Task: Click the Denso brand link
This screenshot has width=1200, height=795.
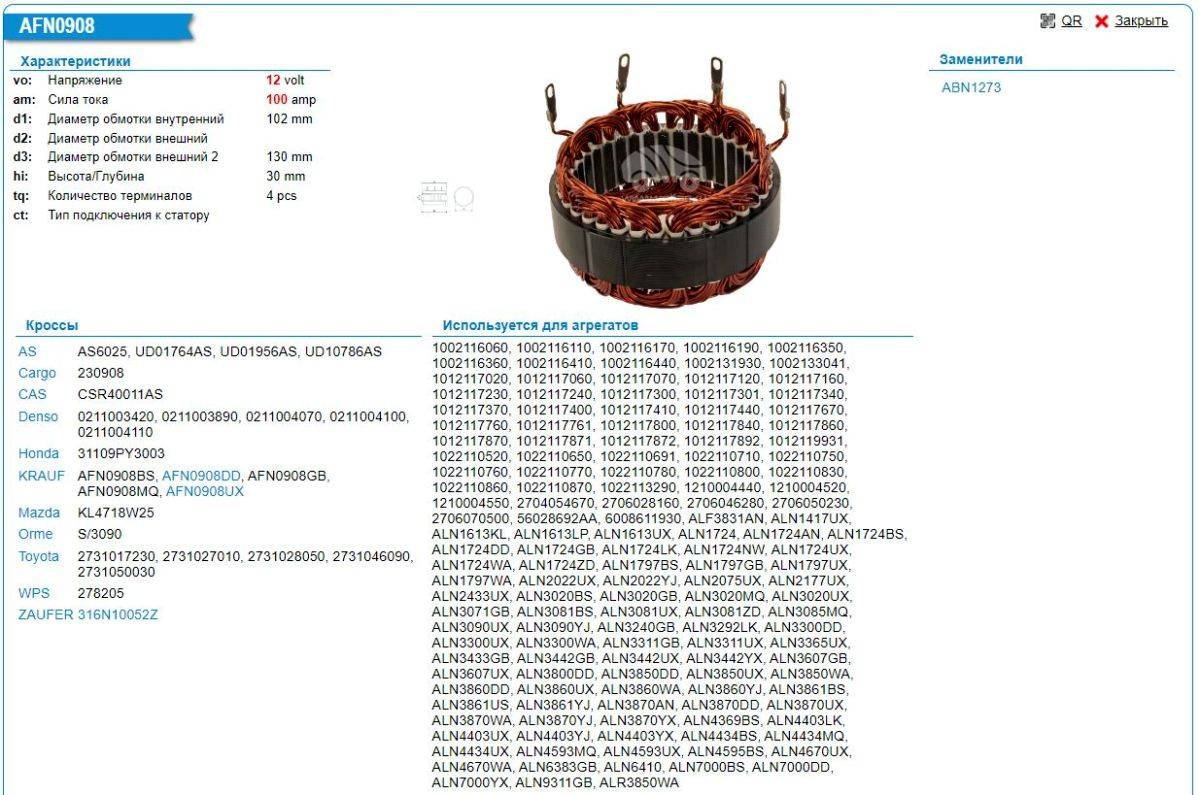Action: (38, 416)
